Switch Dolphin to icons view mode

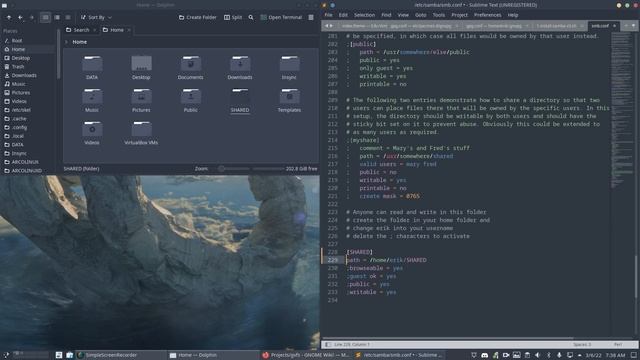(x=45, y=18)
